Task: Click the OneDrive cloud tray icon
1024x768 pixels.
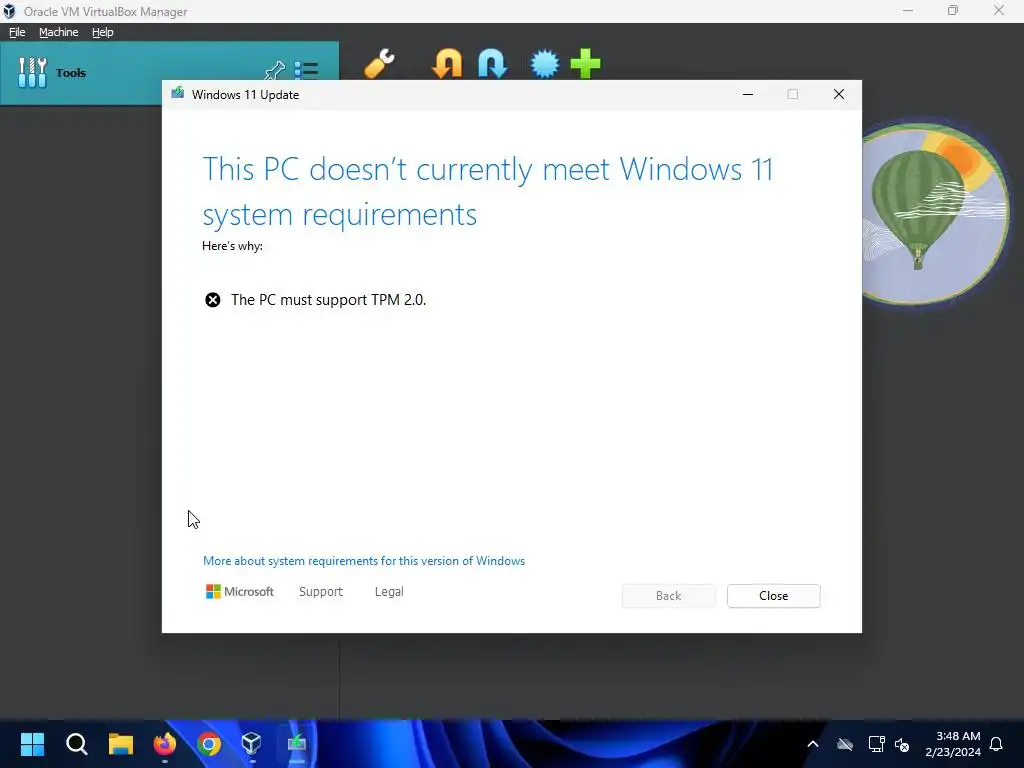Action: (x=845, y=744)
